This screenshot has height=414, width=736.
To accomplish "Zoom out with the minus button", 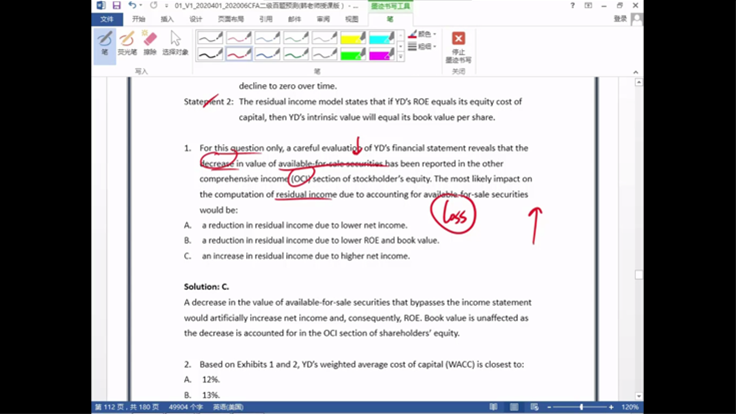I will tap(549, 407).
